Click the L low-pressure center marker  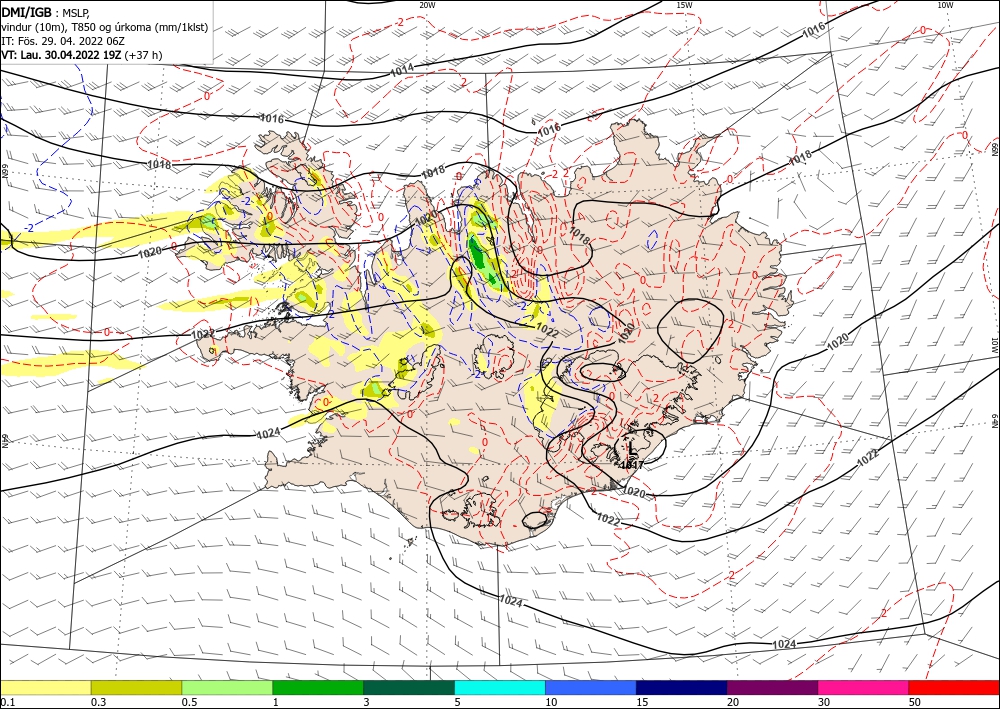pos(631,448)
